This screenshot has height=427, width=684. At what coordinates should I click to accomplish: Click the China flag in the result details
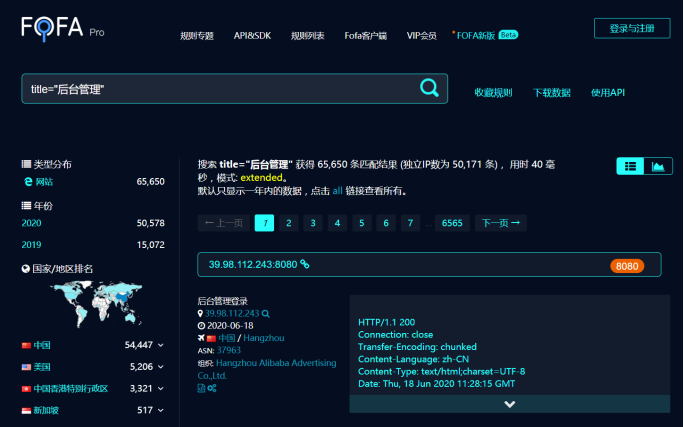point(211,338)
